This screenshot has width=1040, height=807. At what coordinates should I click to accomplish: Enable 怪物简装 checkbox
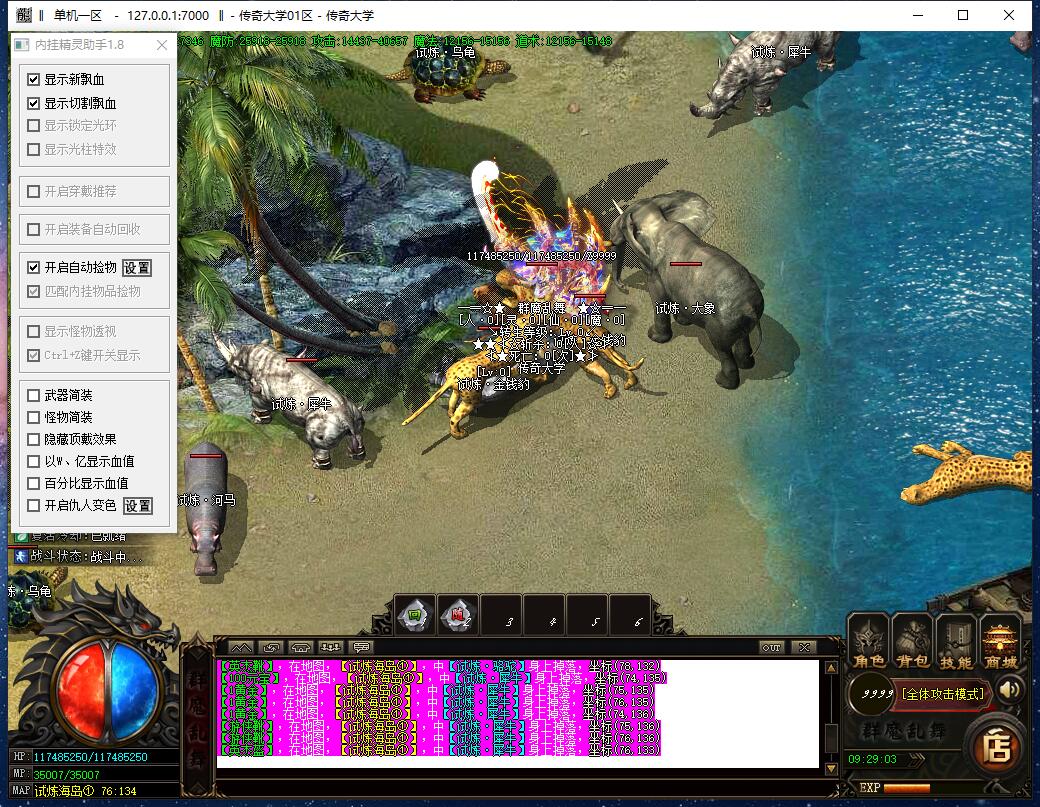33,417
